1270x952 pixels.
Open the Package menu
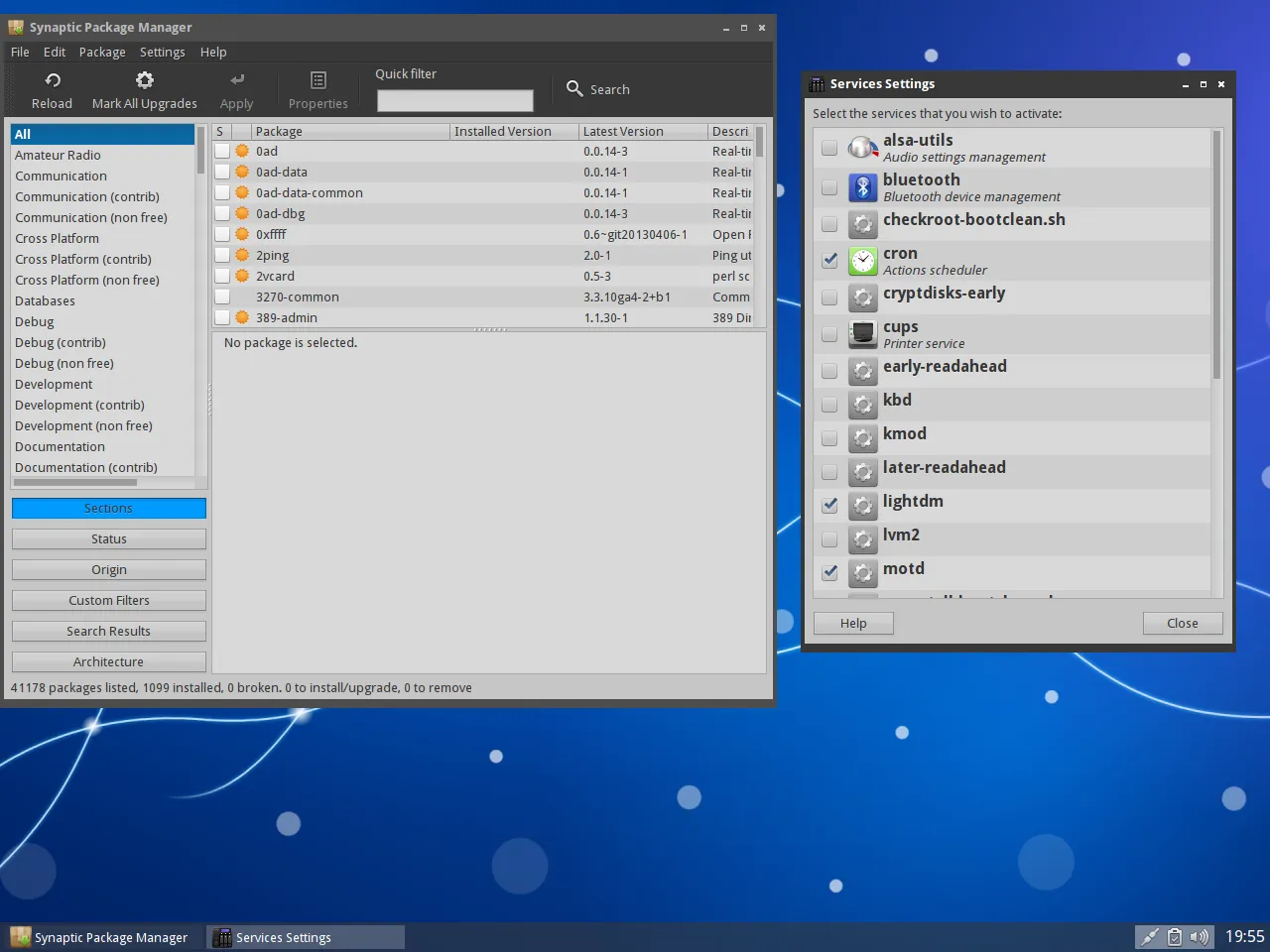coord(102,53)
